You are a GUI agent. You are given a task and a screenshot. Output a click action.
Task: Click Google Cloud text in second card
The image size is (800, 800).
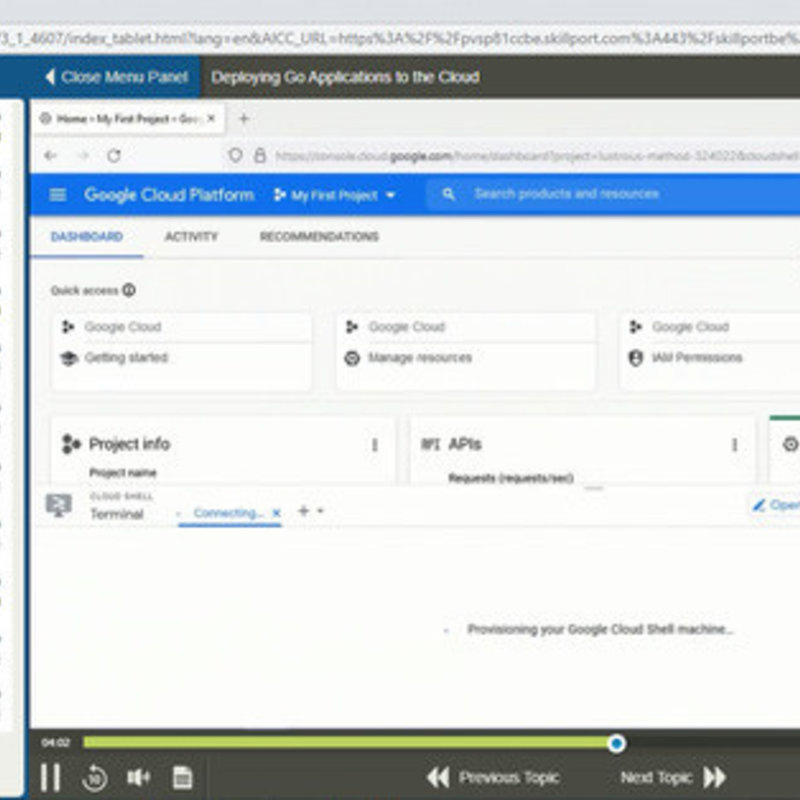click(x=407, y=327)
